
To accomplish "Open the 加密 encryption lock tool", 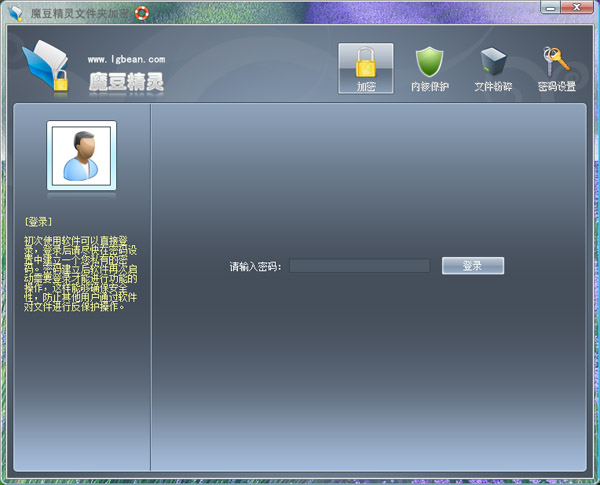I will tap(365, 68).
